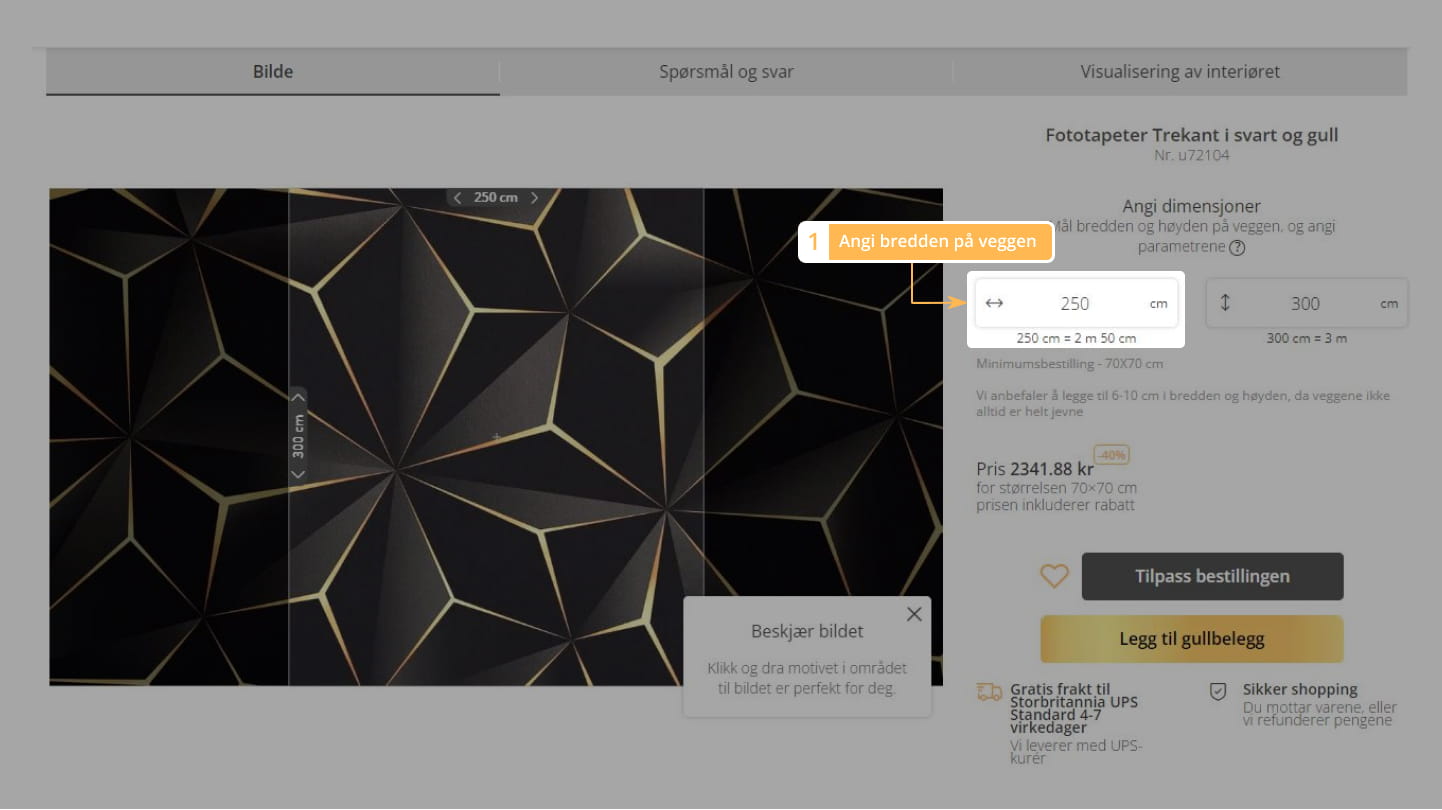Focus the height input field showing 300

tap(1305, 304)
